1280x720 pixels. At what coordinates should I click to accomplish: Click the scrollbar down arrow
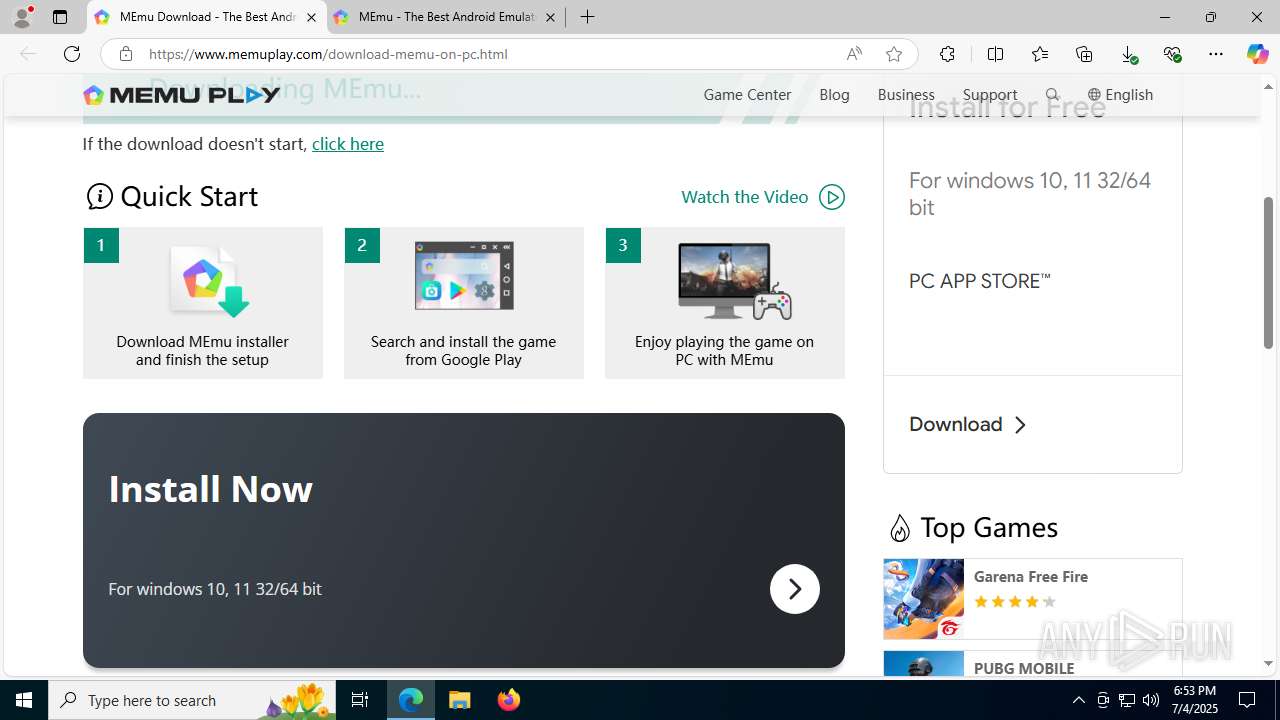pyautogui.click(x=1268, y=663)
